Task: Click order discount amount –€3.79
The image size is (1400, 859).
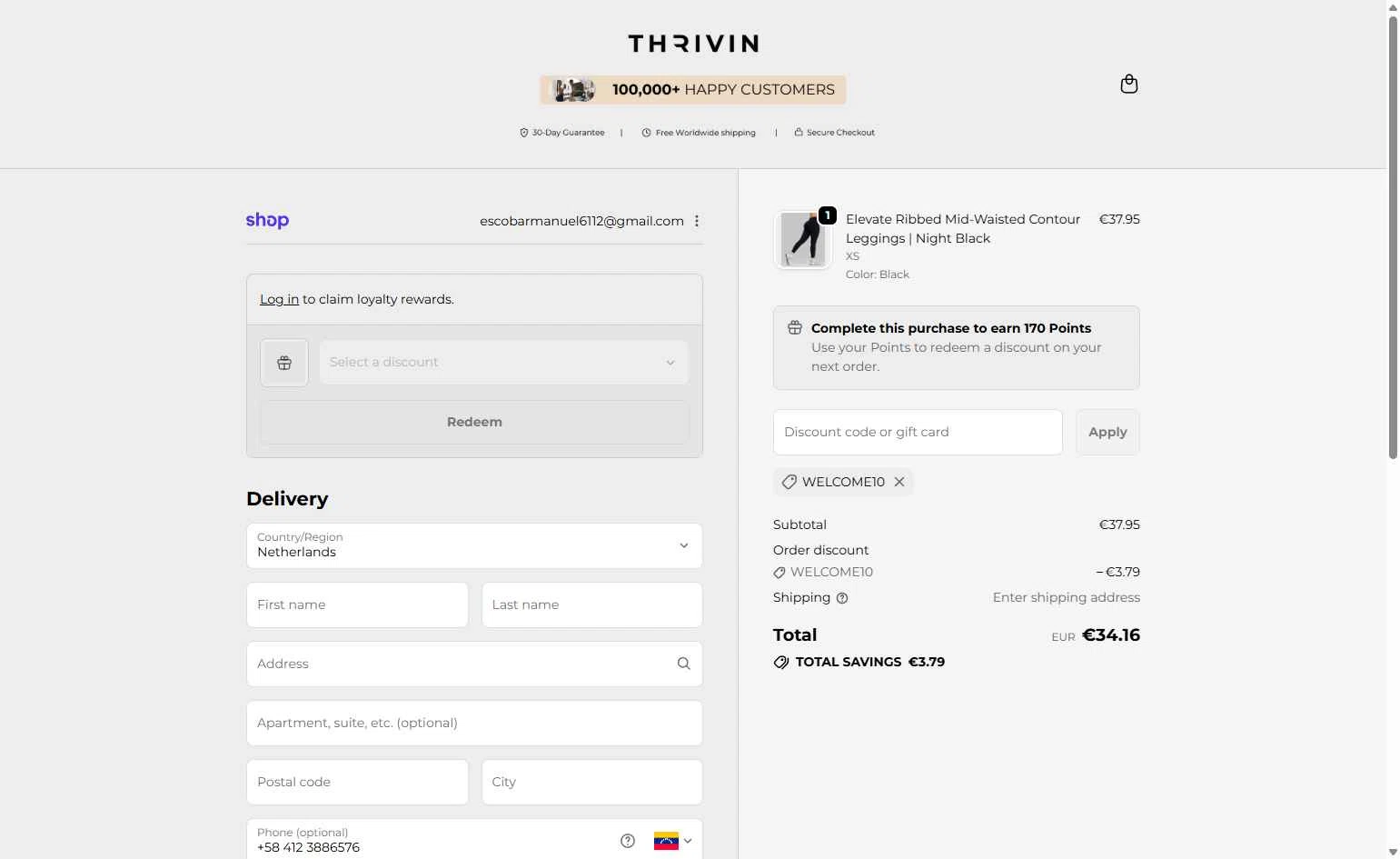Action: coord(1117,572)
